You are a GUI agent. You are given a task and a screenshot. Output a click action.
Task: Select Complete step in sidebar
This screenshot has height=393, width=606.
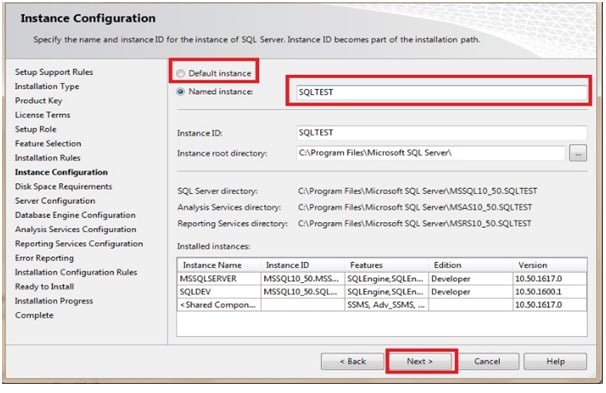[34, 315]
